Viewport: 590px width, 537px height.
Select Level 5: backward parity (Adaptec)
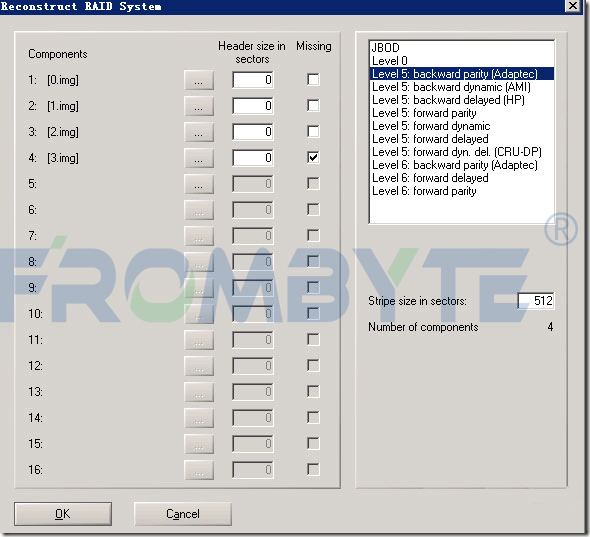point(461,74)
